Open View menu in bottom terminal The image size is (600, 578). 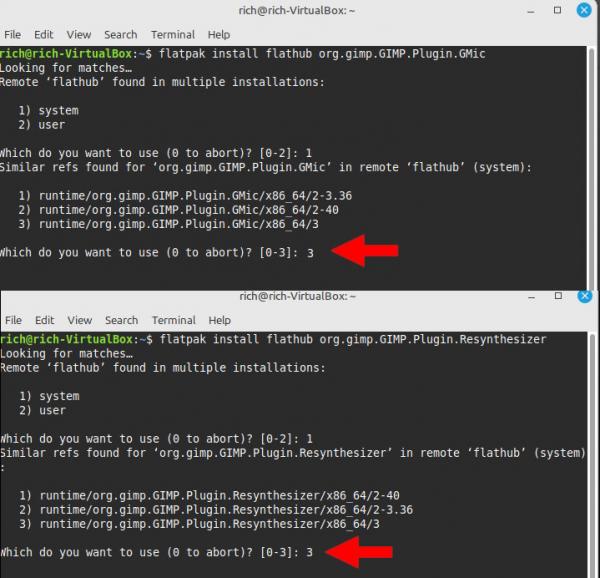(x=80, y=320)
